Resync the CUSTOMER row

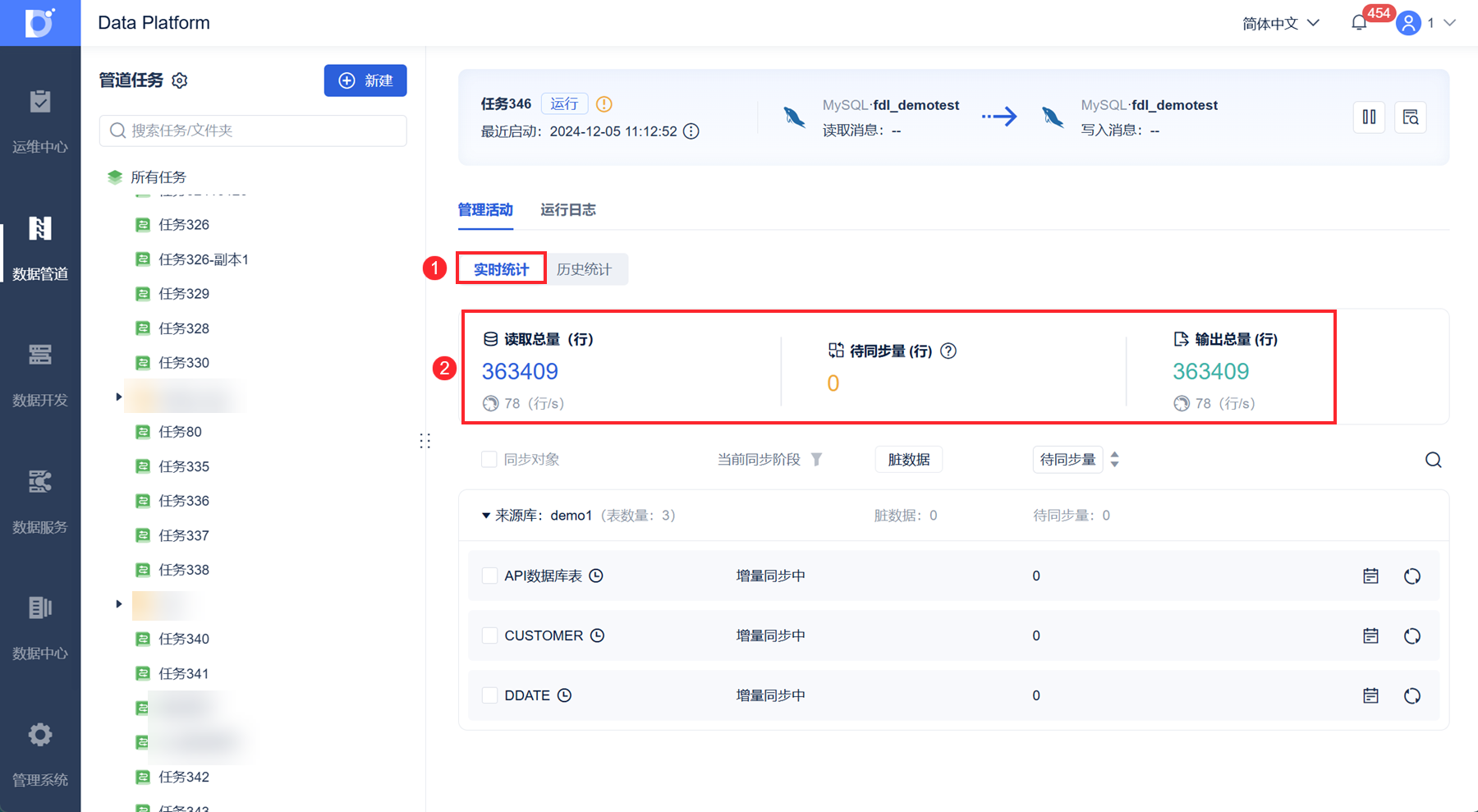[x=1412, y=635]
